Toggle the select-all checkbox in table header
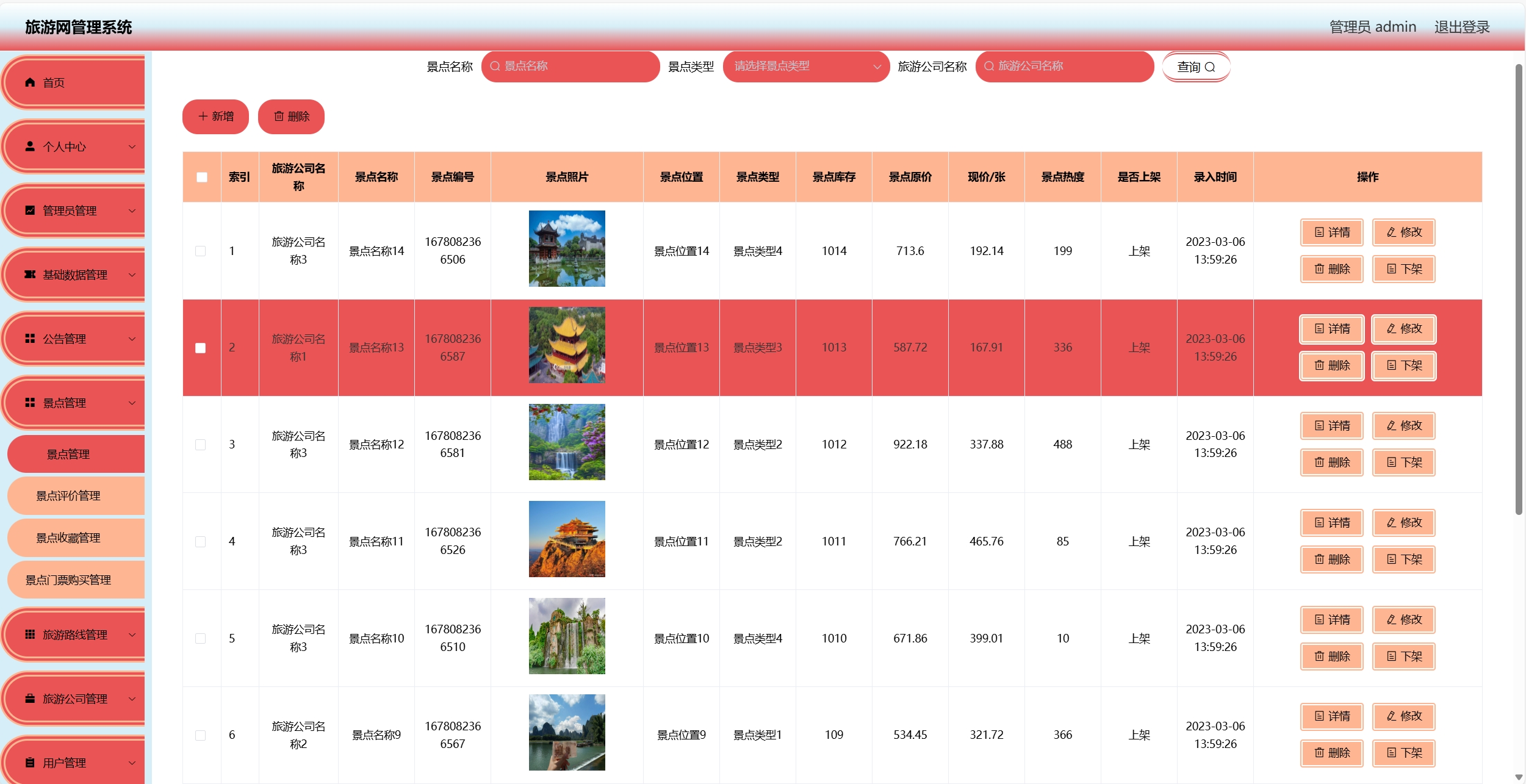The height and width of the screenshot is (784, 1526). (202, 177)
